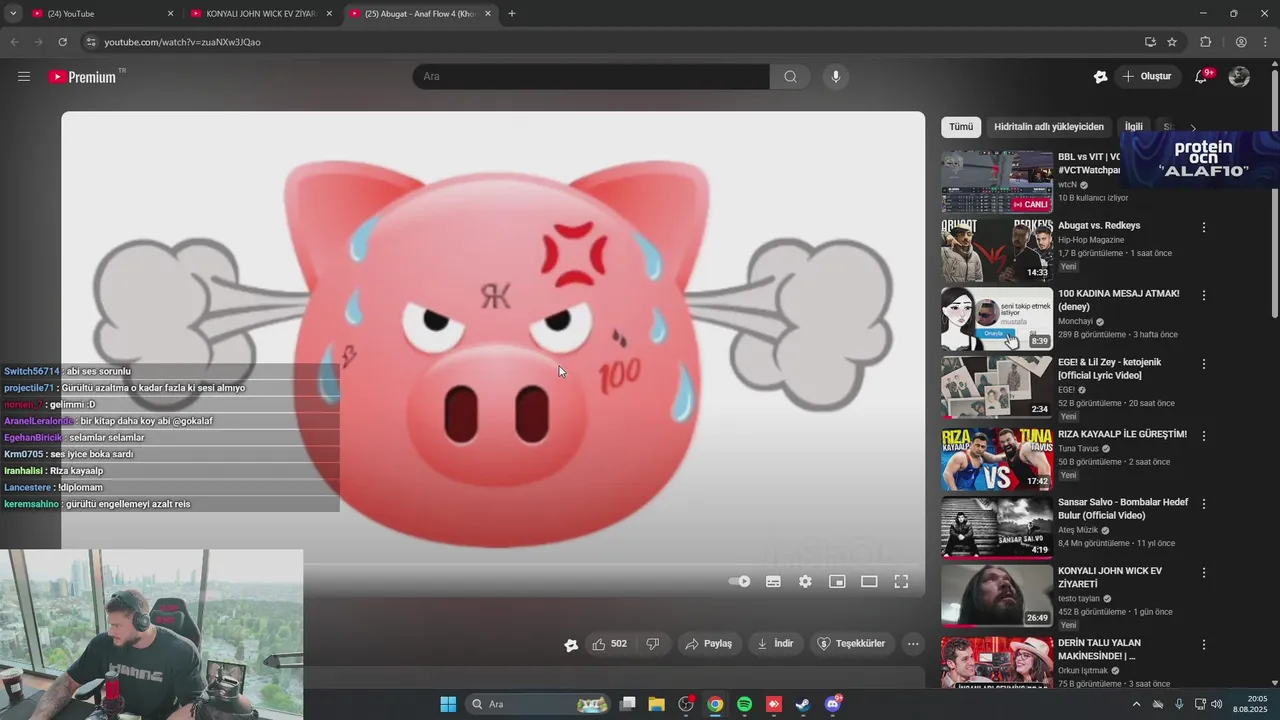Like the video showing 502 likes

(x=609, y=644)
